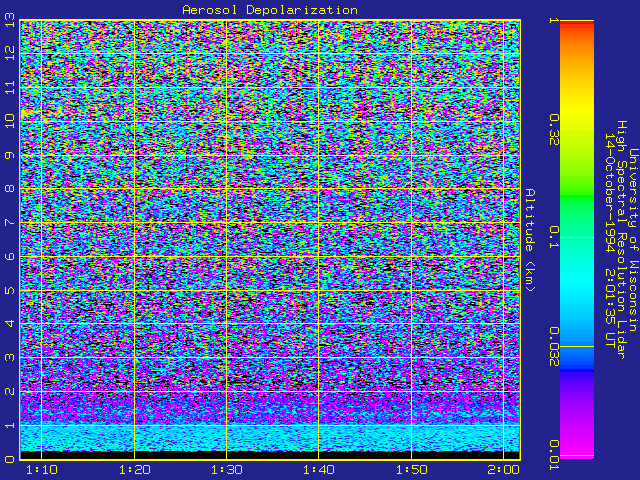Click the altitude label 9

[9, 156]
